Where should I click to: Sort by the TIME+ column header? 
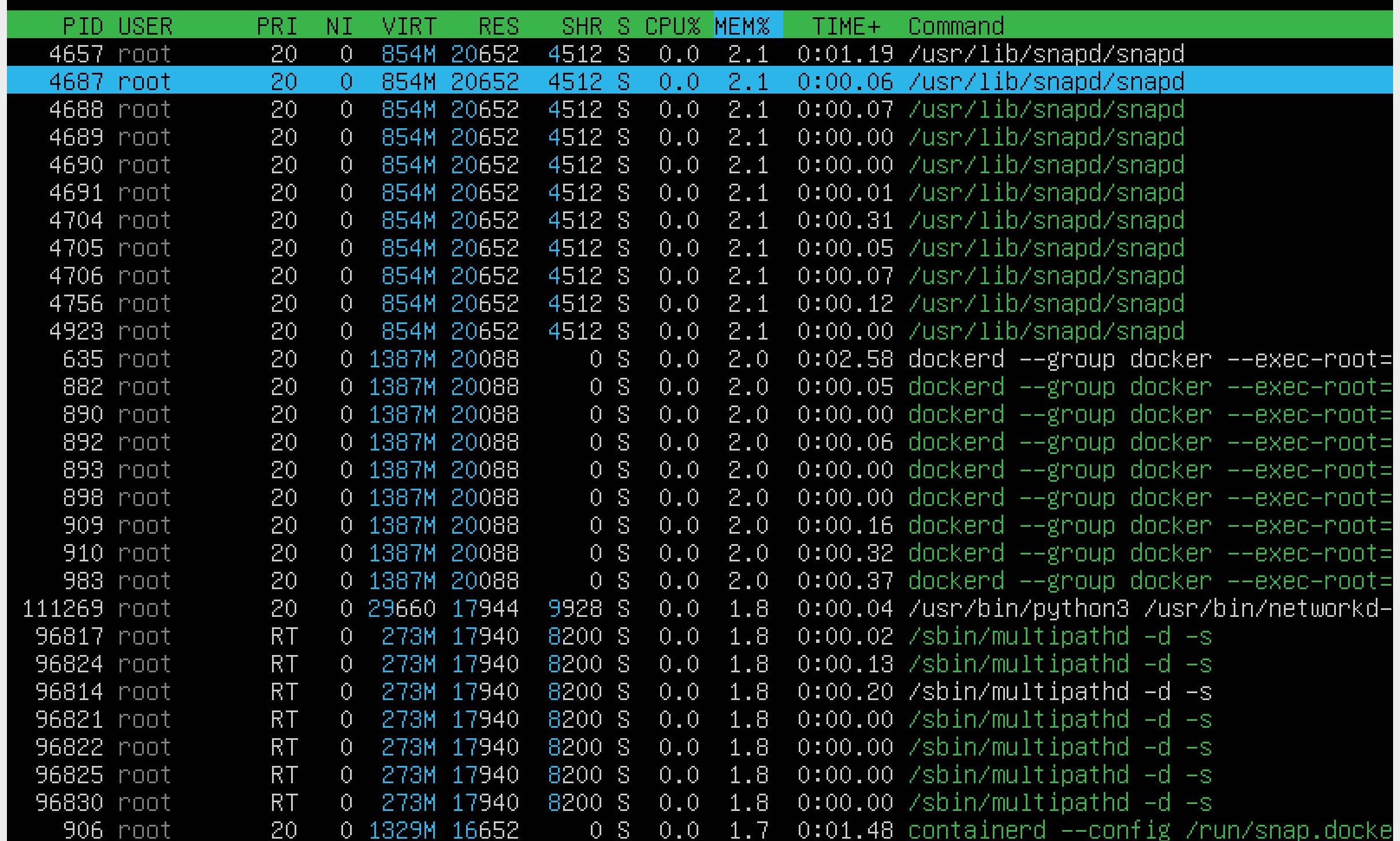pyautogui.click(x=846, y=26)
